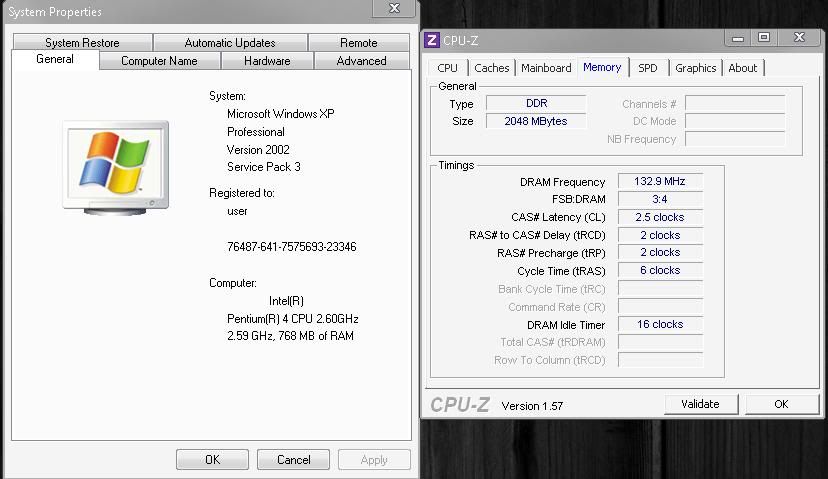Click the DRAM Idle Timer value 16 clocks
The width and height of the screenshot is (828, 479).
pos(660,324)
